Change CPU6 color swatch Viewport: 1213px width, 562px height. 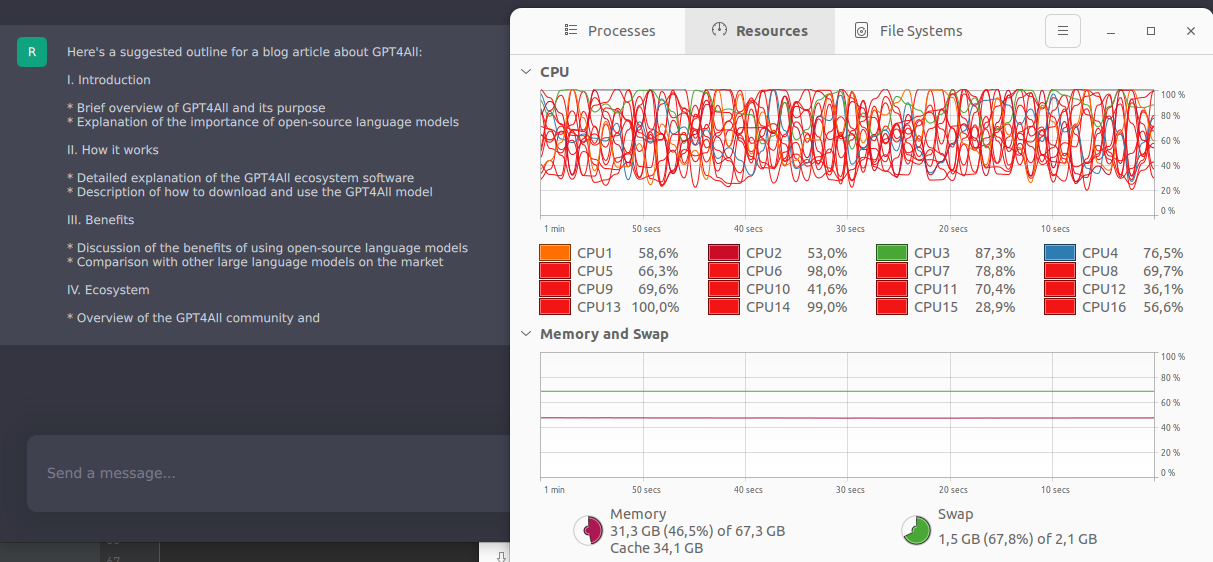pos(724,271)
